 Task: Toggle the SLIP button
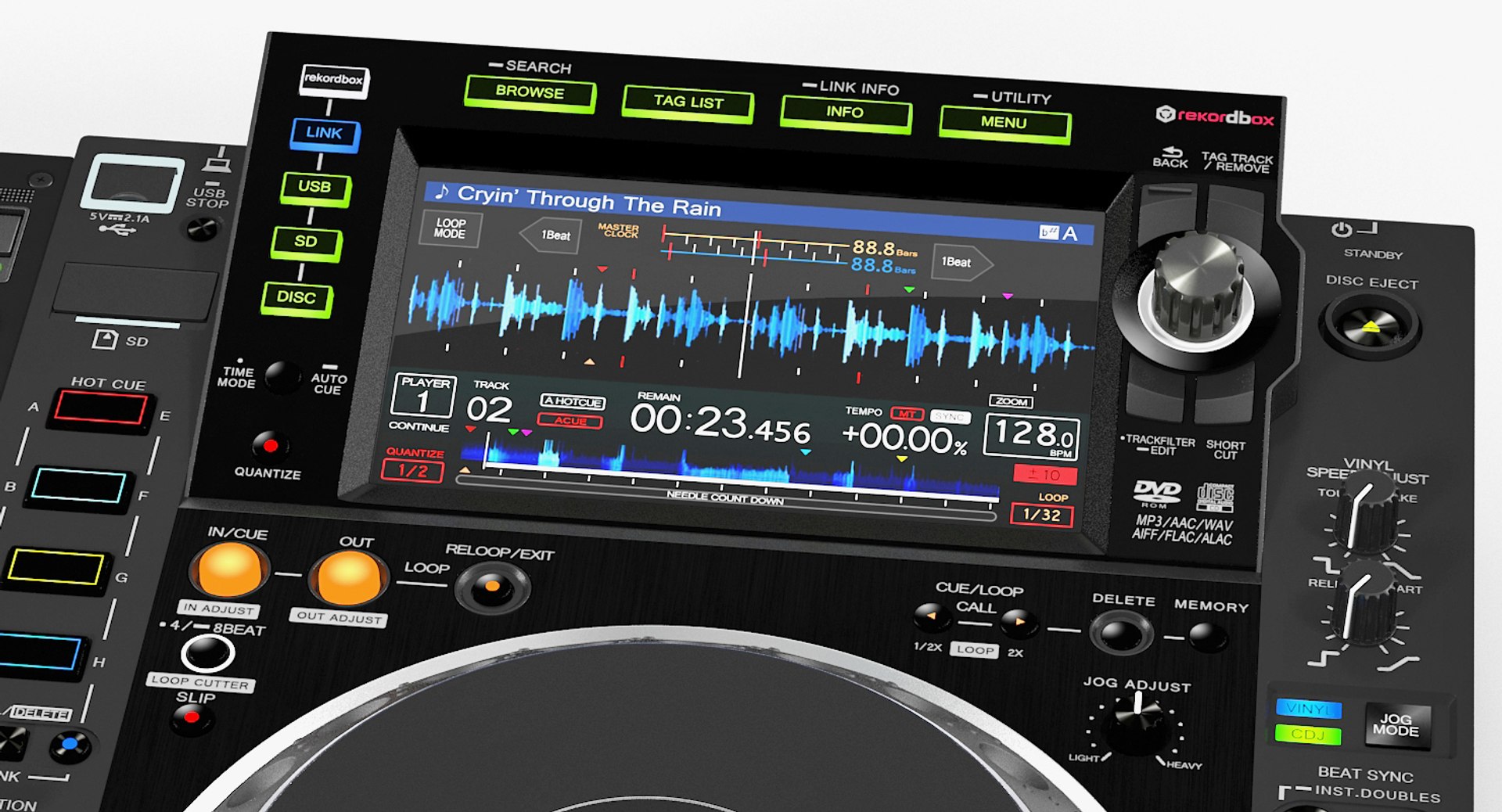tap(192, 717)
